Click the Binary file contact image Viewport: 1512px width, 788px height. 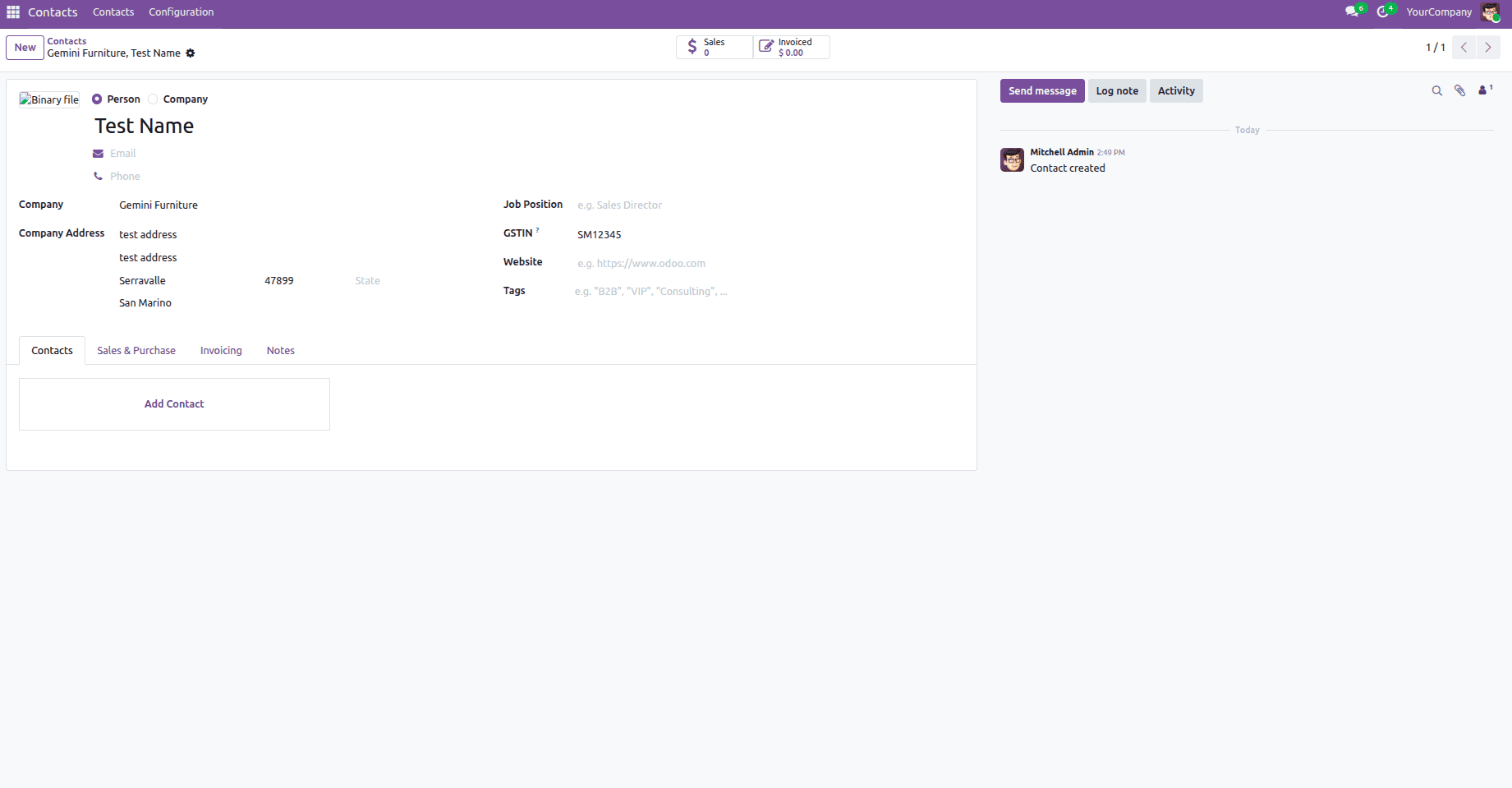tap(49, 99)
